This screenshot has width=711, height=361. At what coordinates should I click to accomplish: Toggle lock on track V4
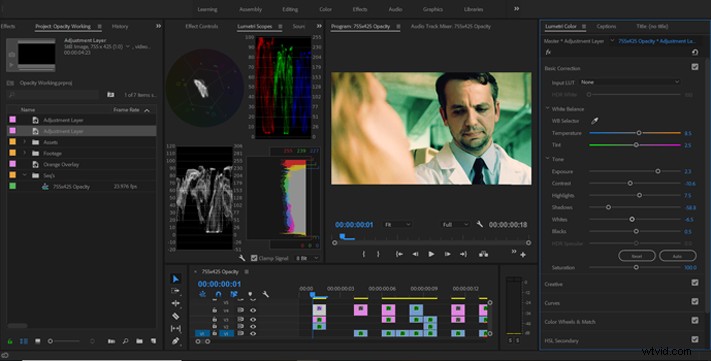click(x=214, y=310)
